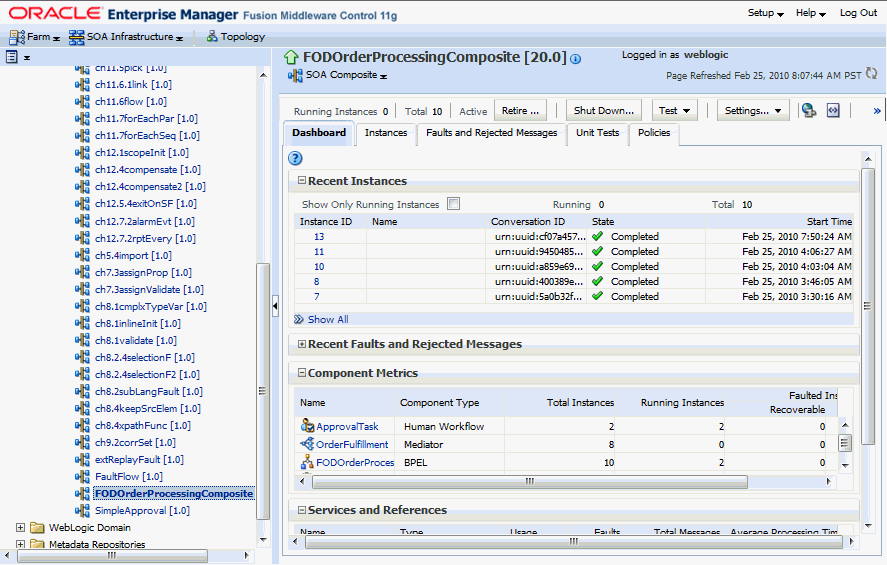Click the dashboard vertical scrollbar thumb

point(867,306)
